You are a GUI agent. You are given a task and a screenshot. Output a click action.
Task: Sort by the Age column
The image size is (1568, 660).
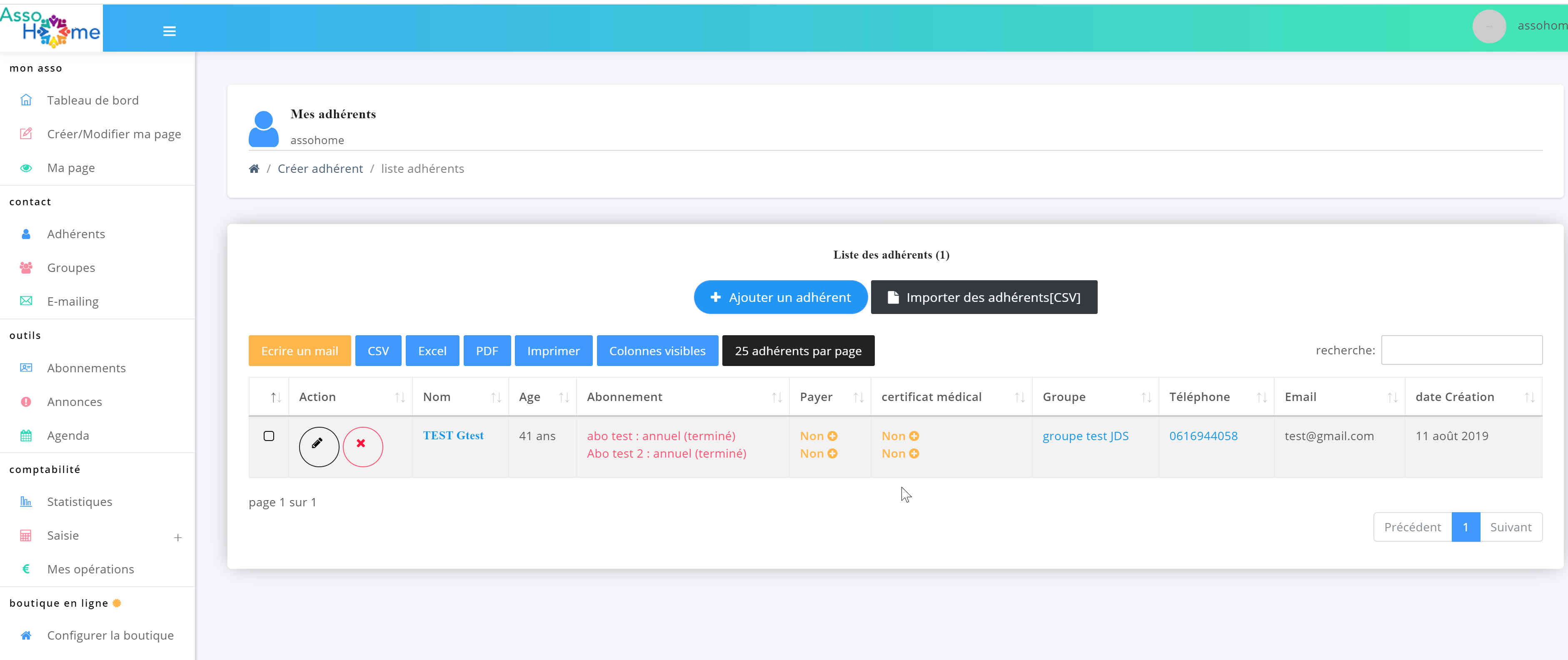[542, 397]
